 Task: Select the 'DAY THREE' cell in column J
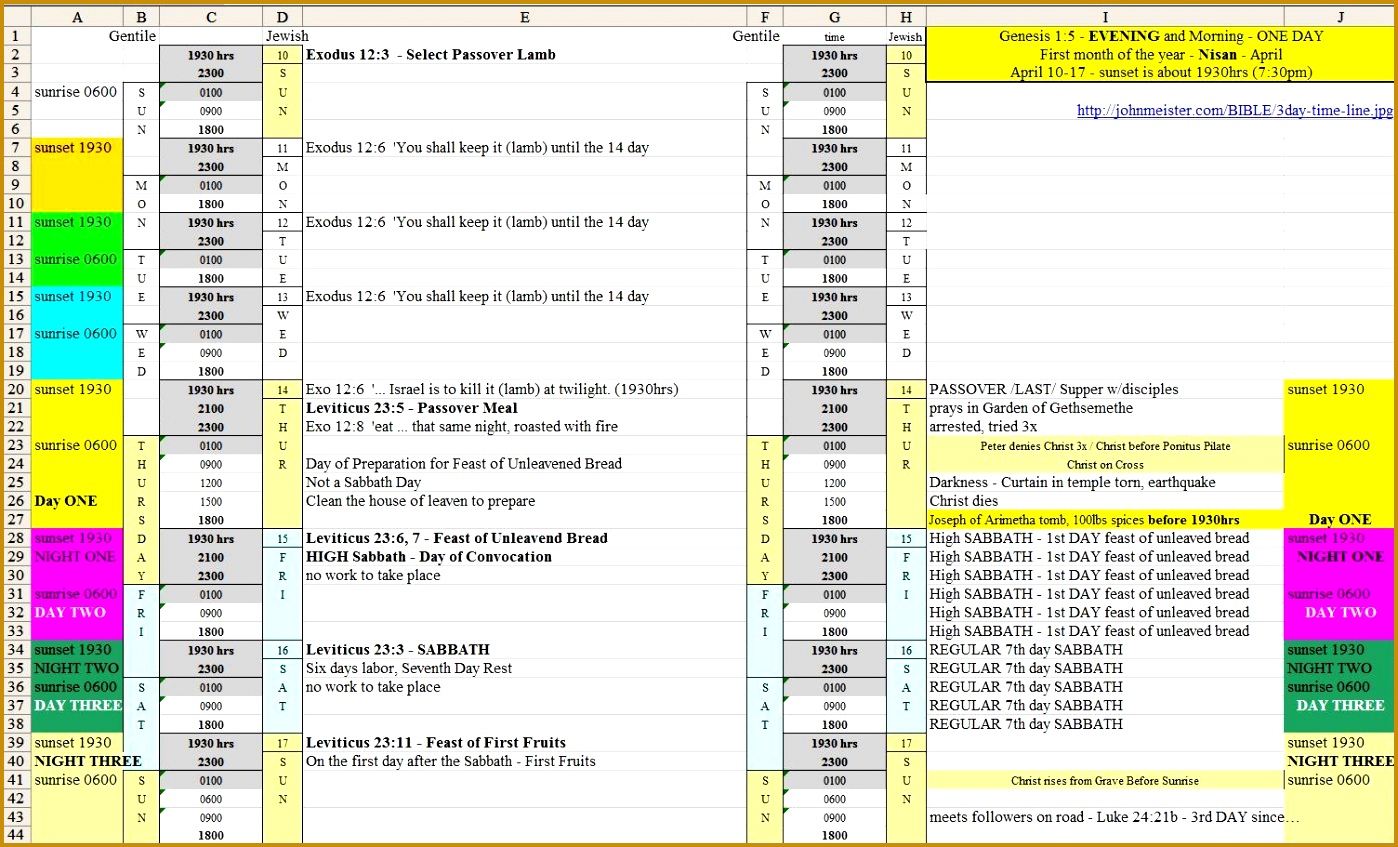coord(1340,705)
